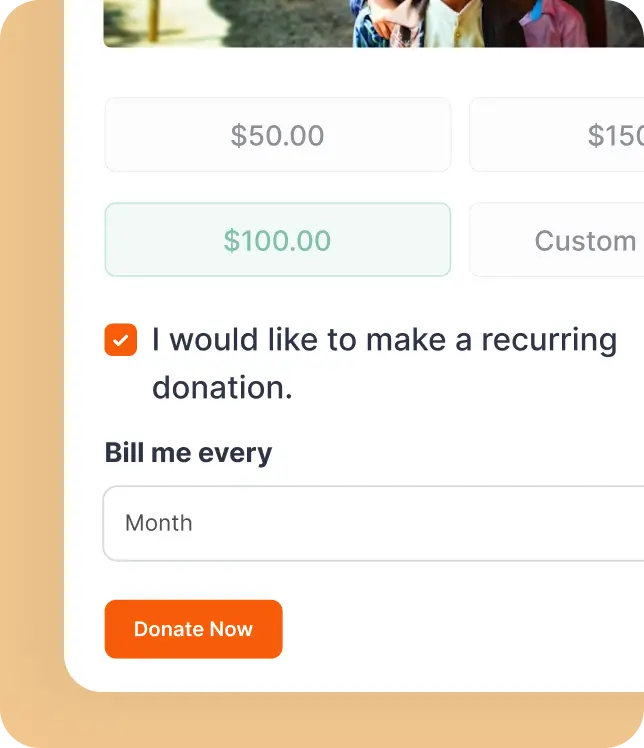Uncheck the recurring donation checkbox
The image size is (644, 748).
pyautogui.click(x=121, y=340)
